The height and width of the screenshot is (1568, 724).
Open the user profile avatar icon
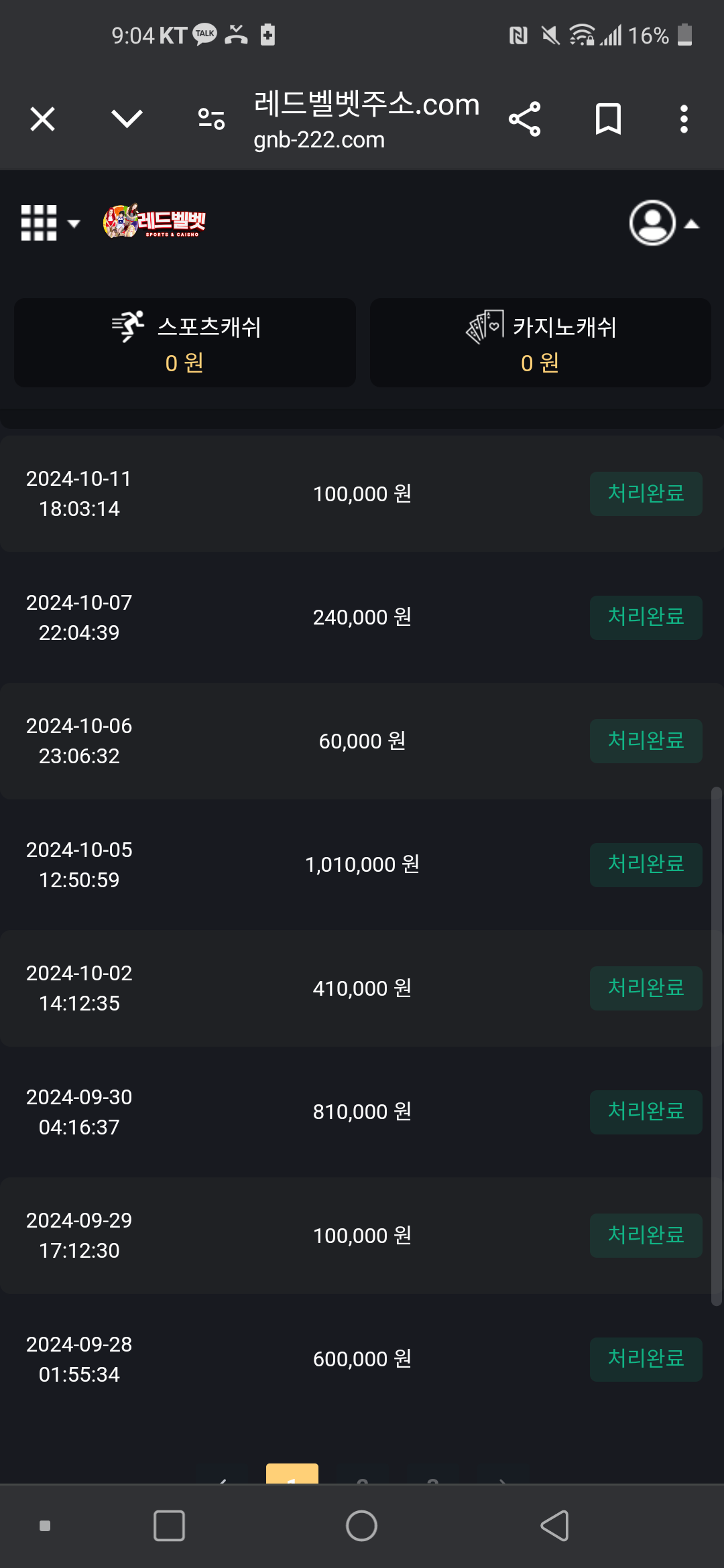(x=652, y=223)
